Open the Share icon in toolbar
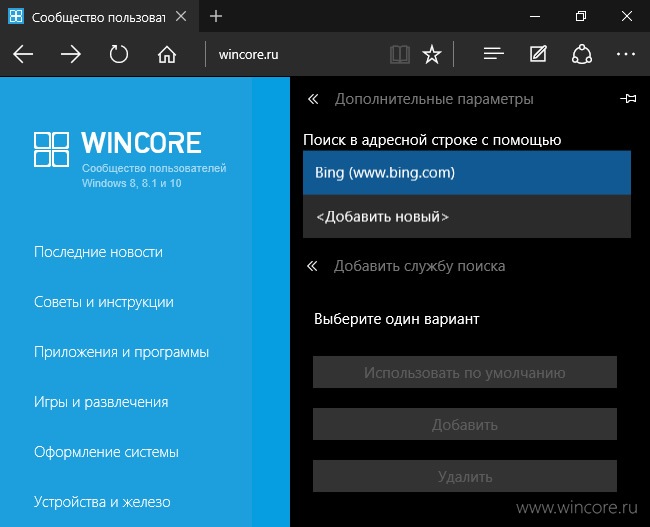This screenshot has height=527, width=650. 582,54
